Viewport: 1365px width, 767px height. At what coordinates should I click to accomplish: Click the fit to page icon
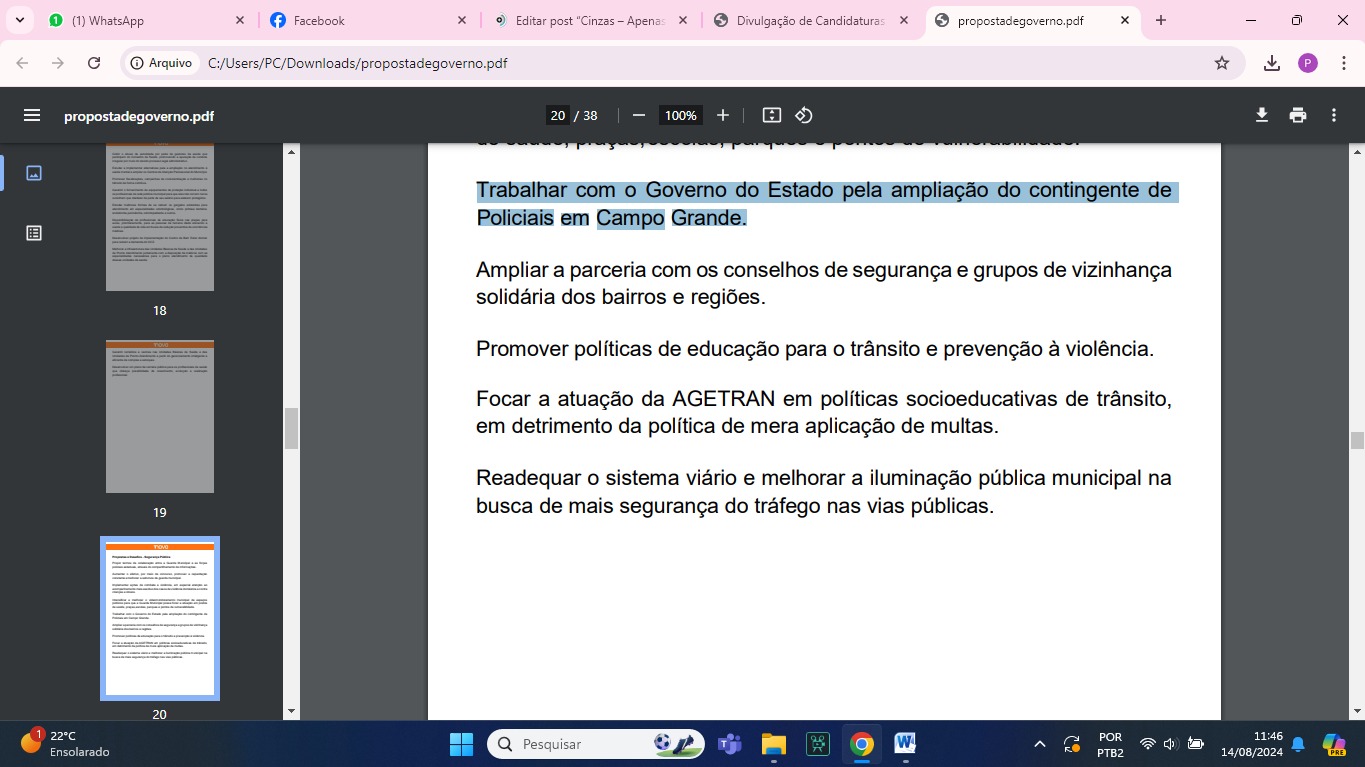771,115
